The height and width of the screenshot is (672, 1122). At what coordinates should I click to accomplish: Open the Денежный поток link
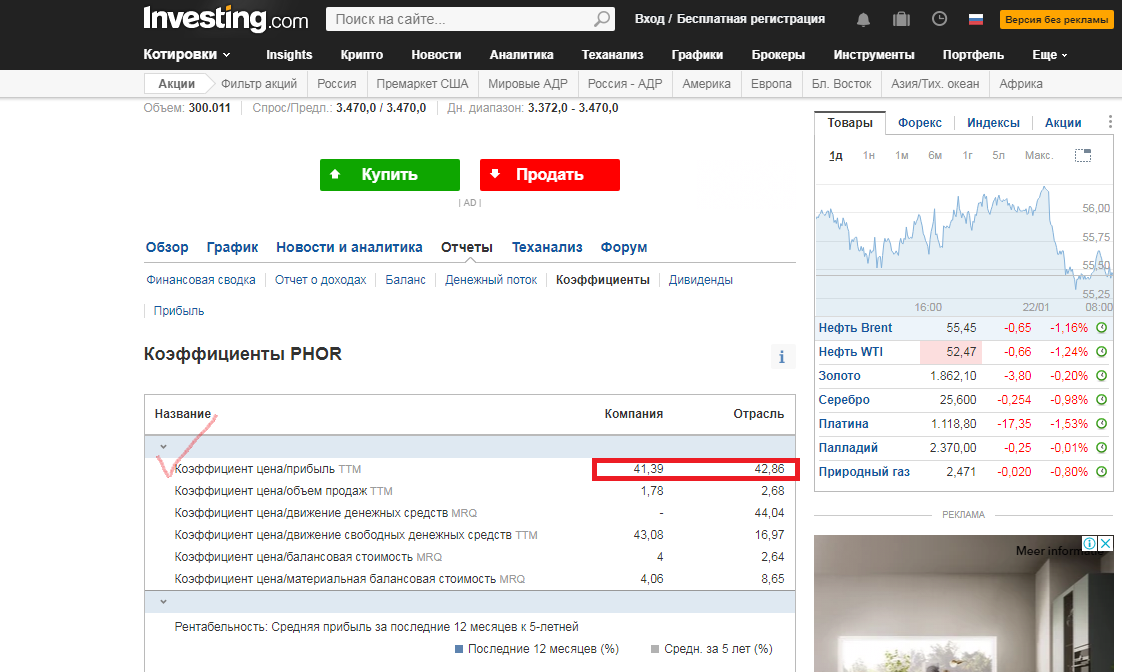point(491,280)
